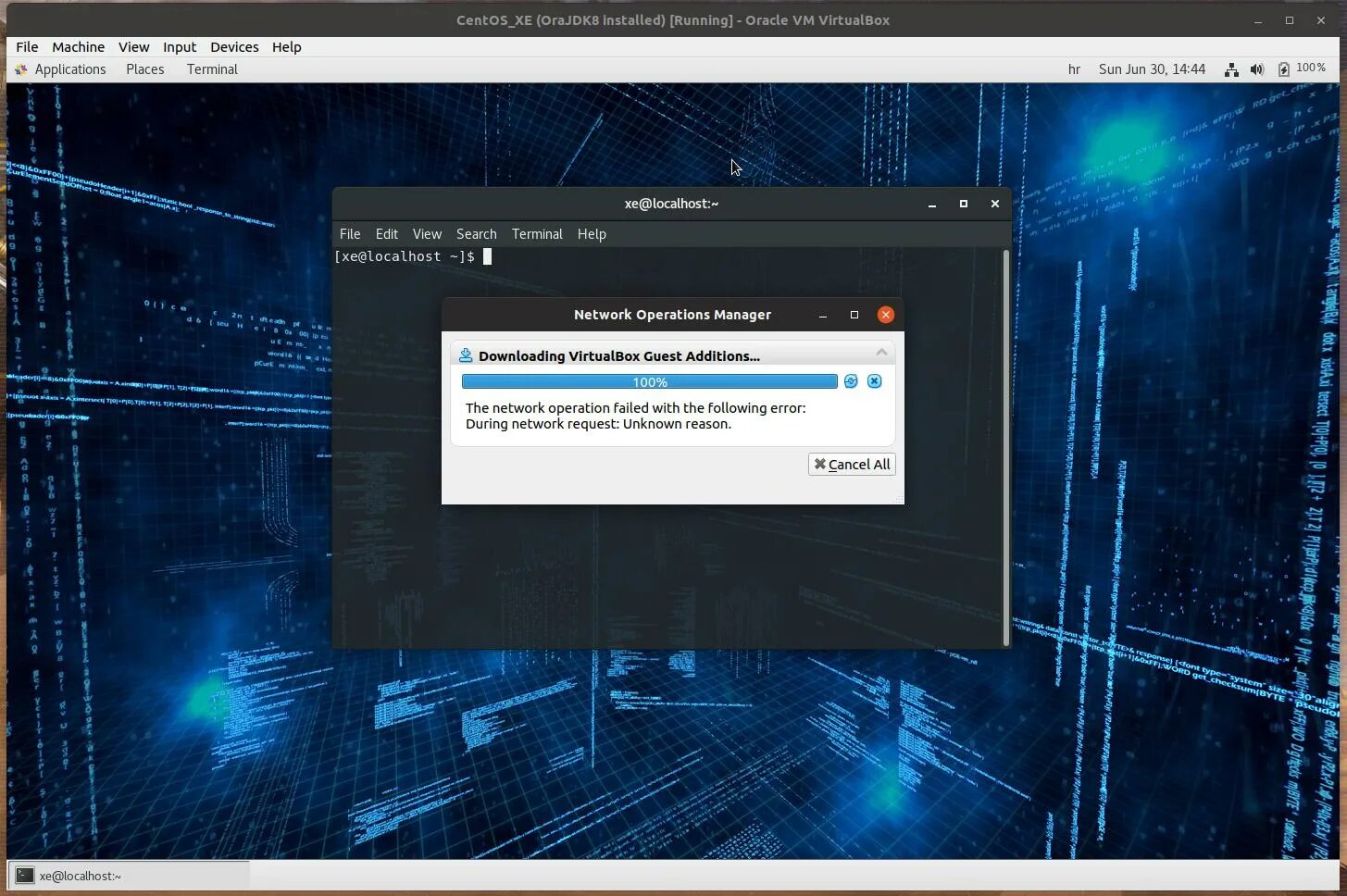Open the CentOS Applications menu

pyautogui.click(x=70, y=69)
